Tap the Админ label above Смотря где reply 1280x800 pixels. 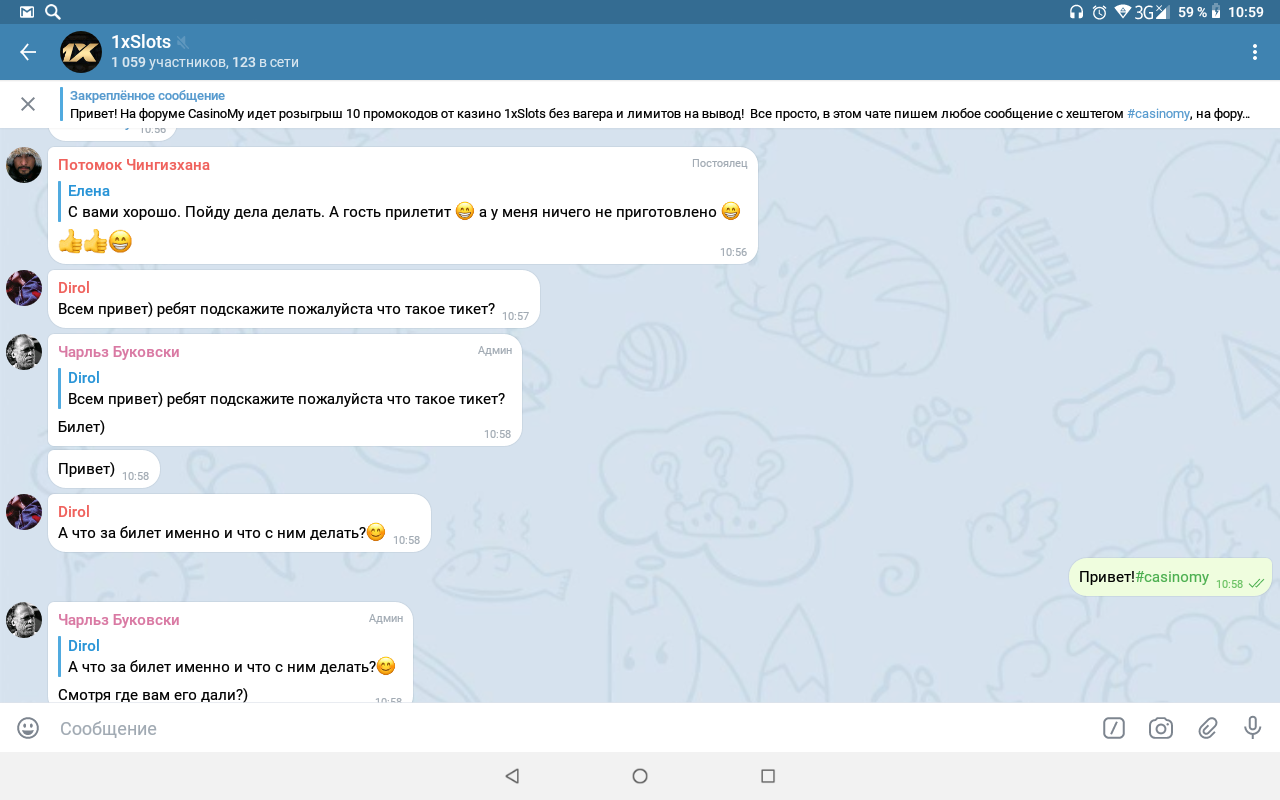click(x=386, y=618)
